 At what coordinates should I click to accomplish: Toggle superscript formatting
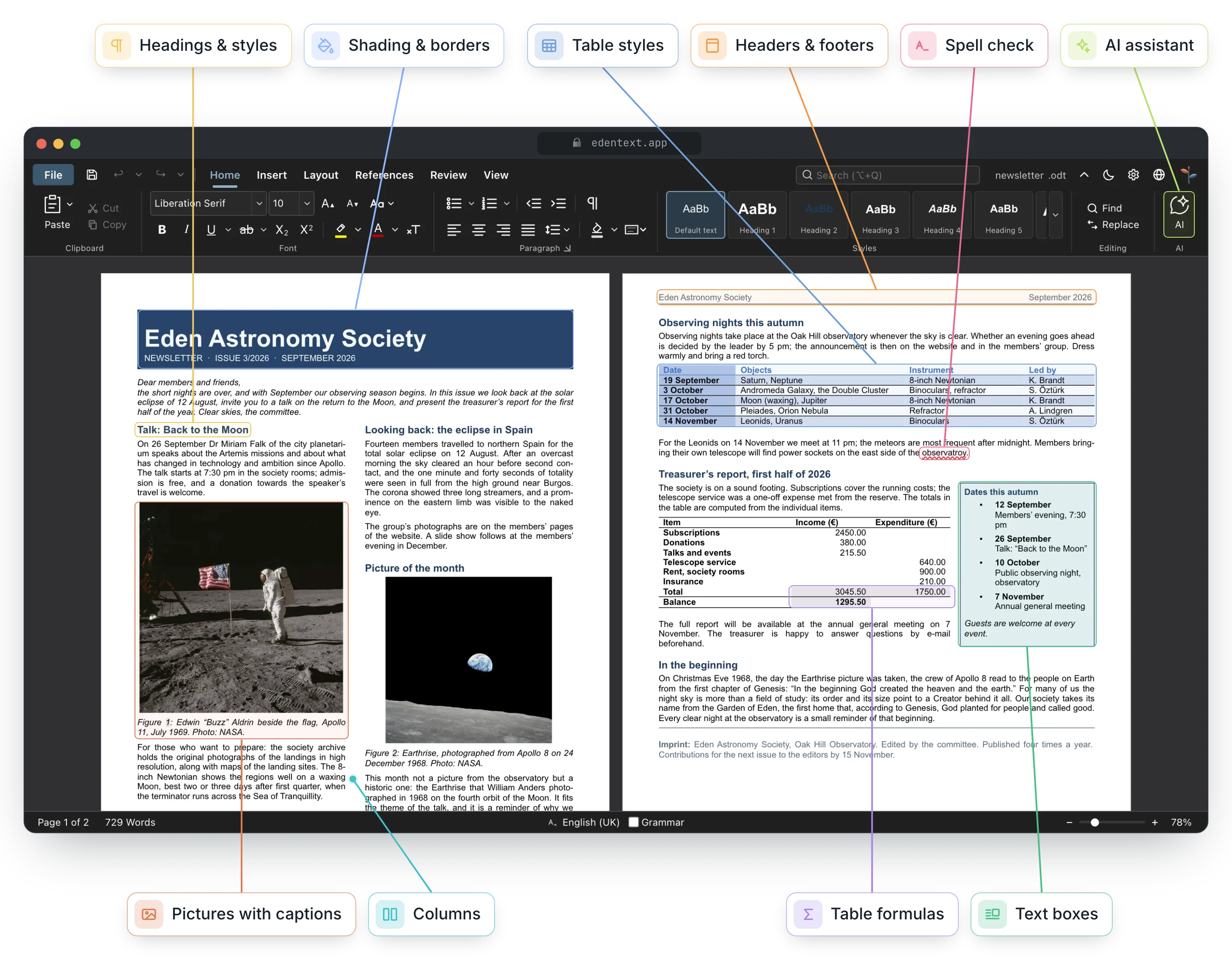coord(306,230)
